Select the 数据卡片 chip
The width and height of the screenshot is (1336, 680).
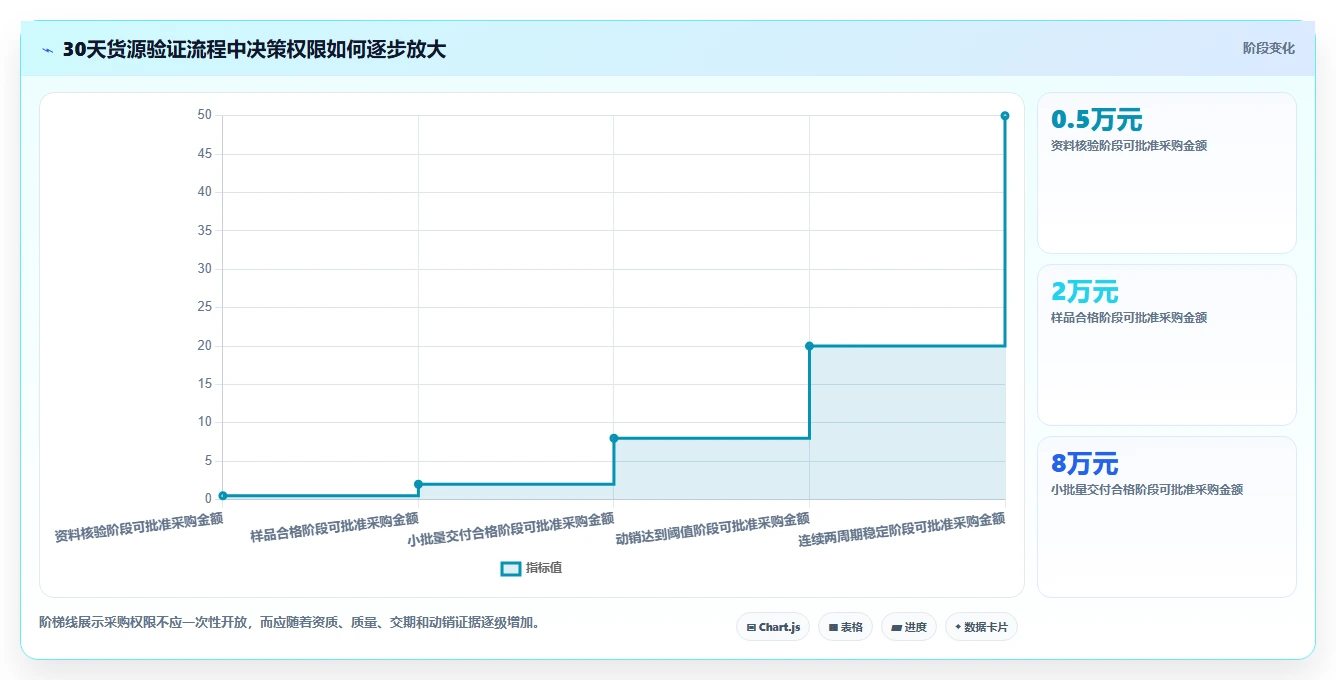pos(981,627)
